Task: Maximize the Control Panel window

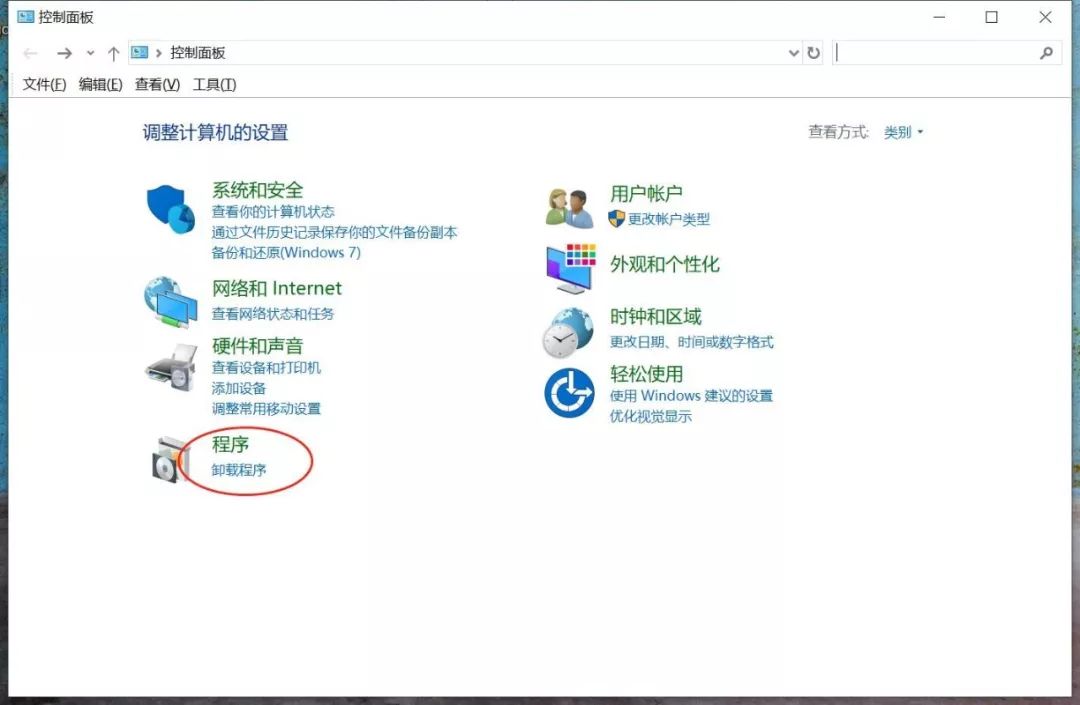Action: [991, 17]
